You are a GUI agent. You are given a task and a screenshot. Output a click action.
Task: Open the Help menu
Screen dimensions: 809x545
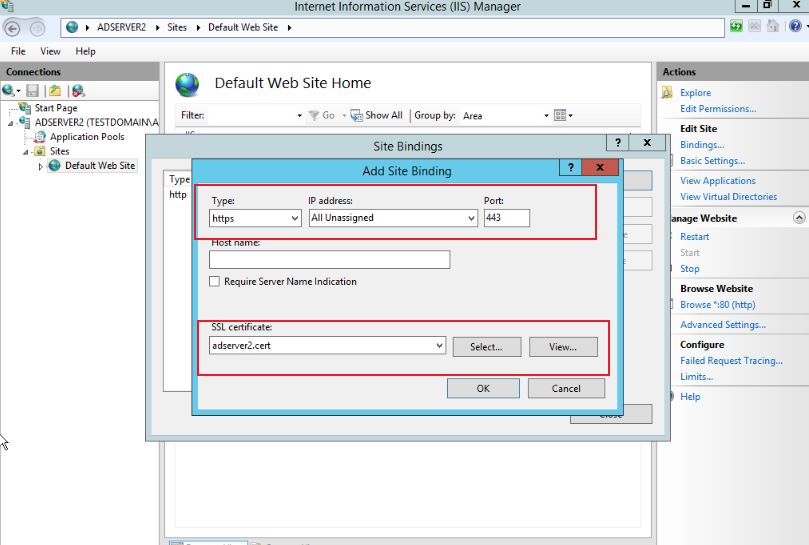85,52
